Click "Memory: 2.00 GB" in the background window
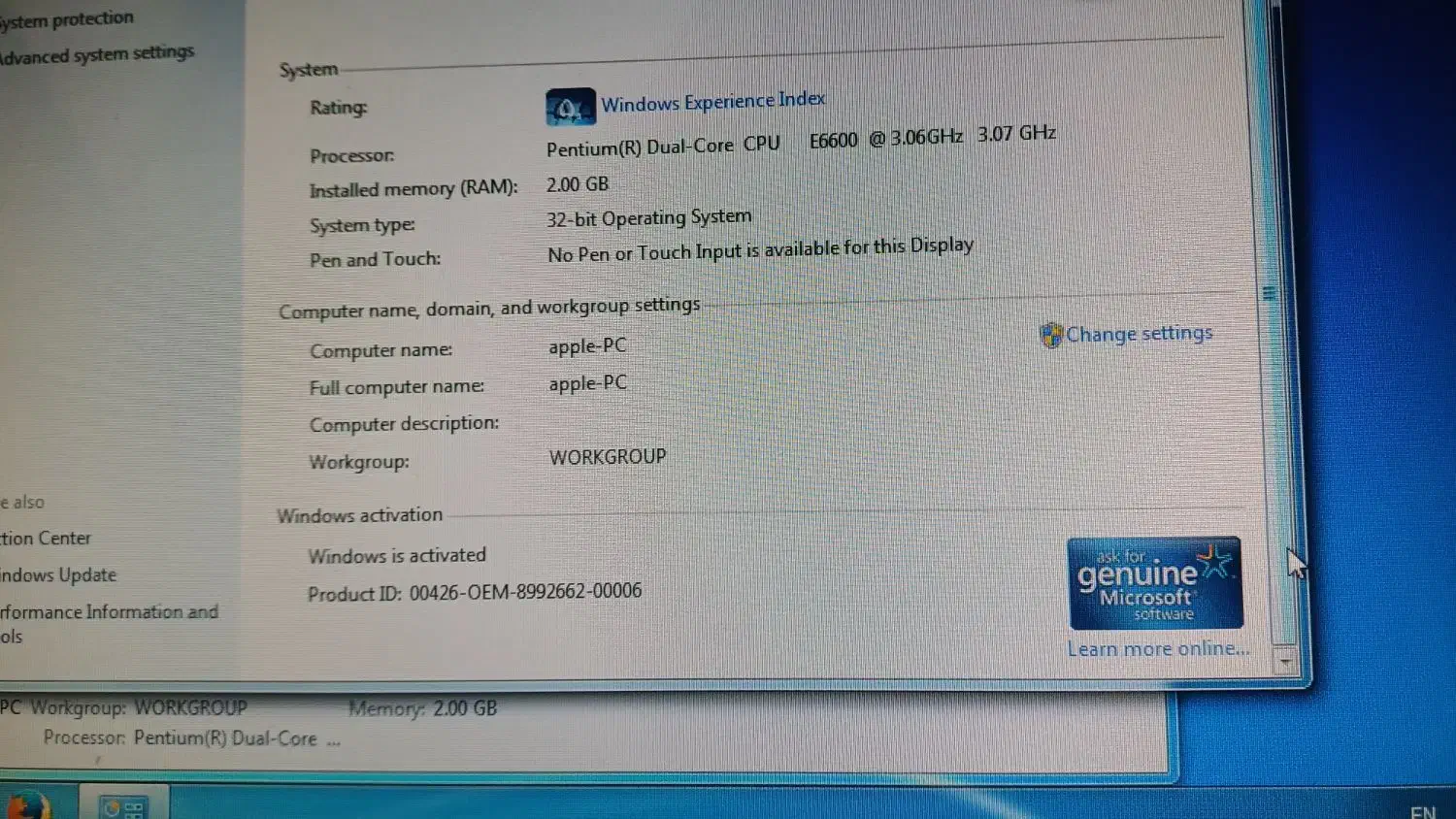 point(422,709)
